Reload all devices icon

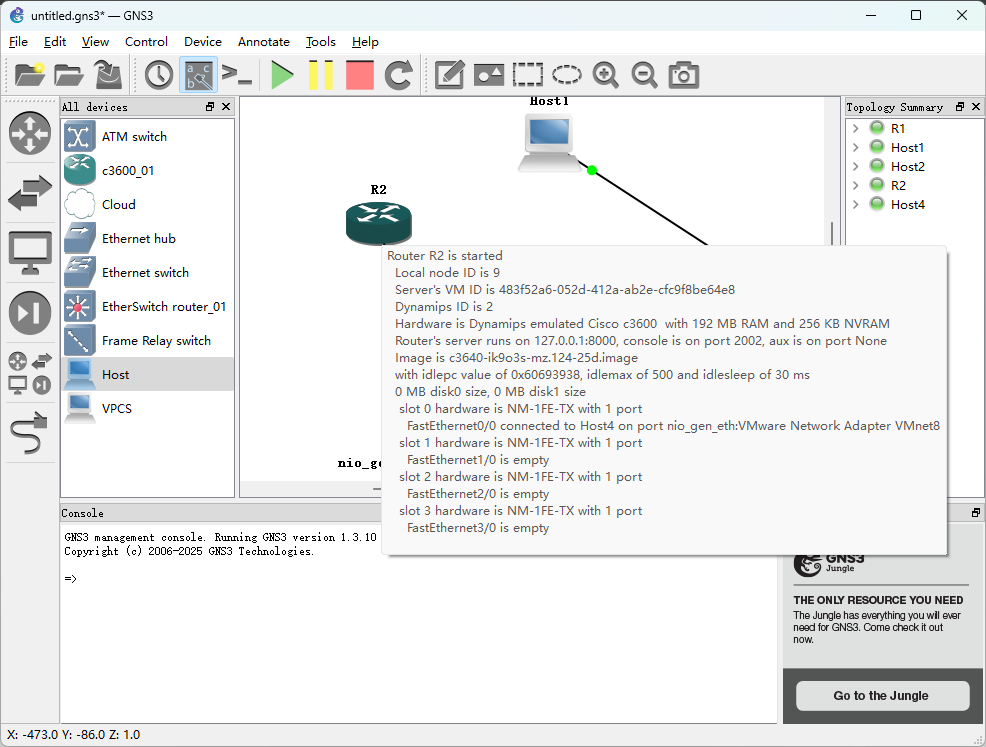(399, 75)
